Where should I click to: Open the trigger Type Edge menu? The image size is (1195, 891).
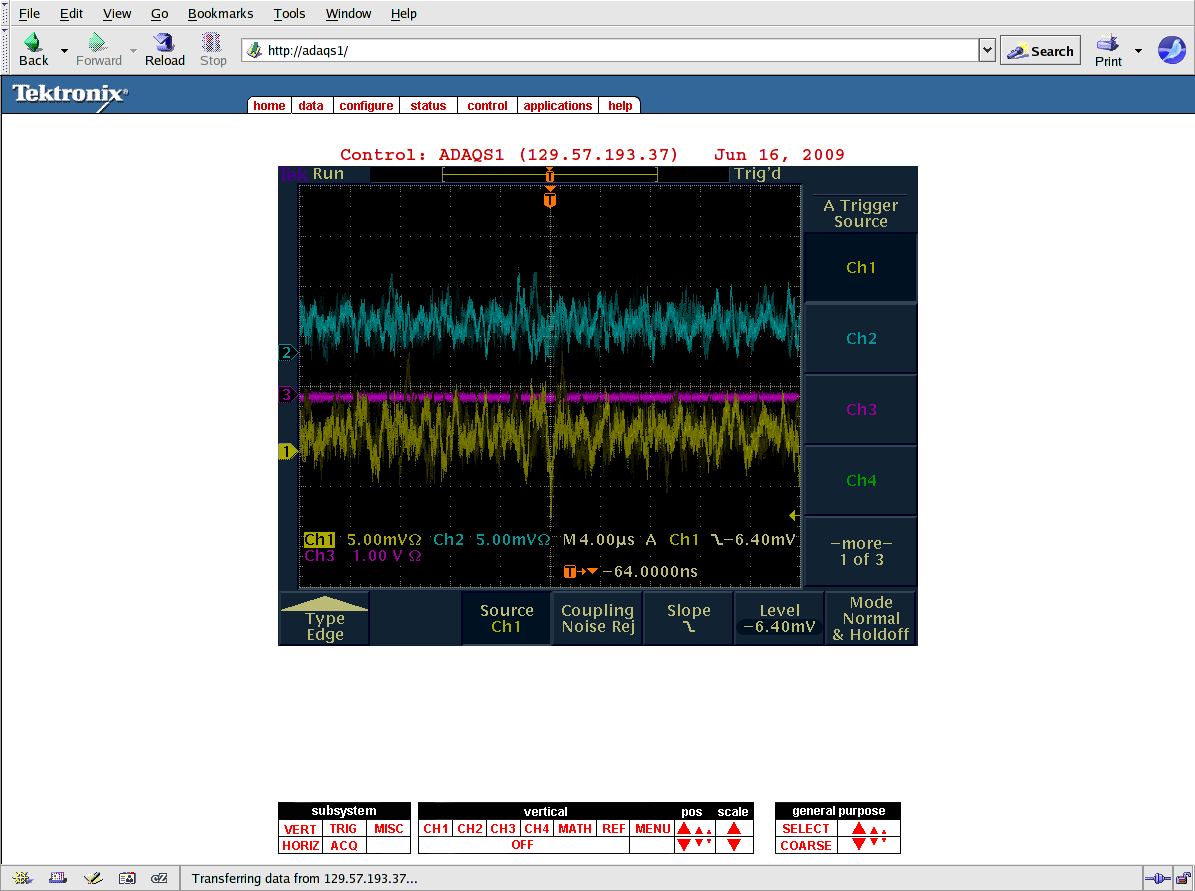coord(325,618)
